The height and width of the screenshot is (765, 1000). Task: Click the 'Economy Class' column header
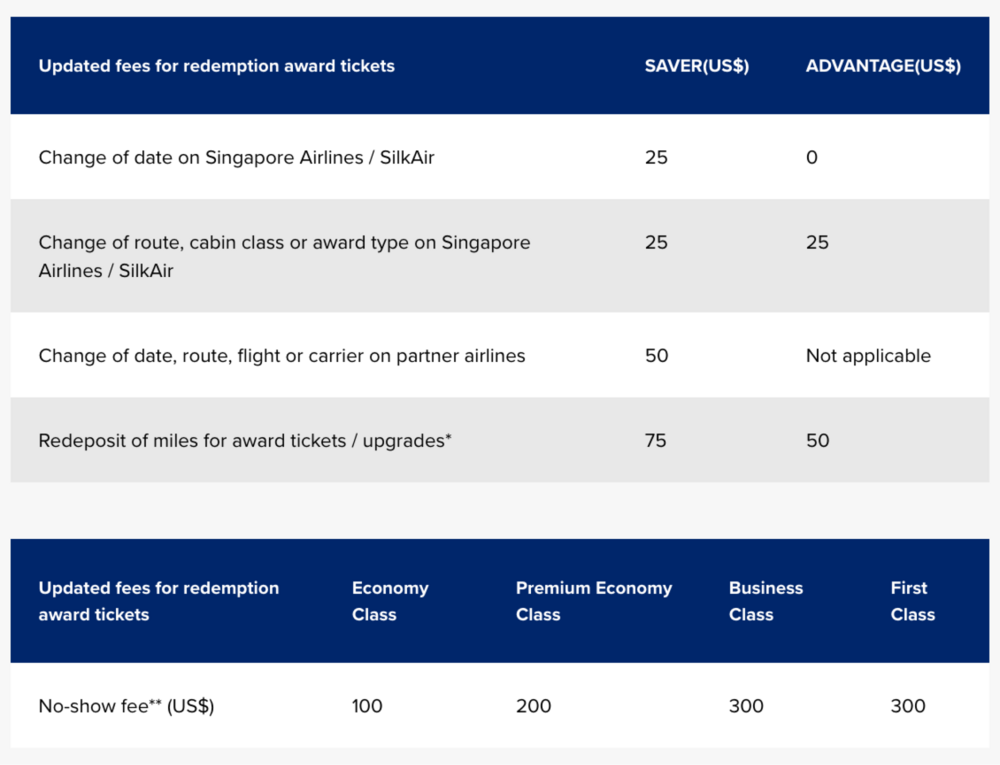[x=390, y=601]
